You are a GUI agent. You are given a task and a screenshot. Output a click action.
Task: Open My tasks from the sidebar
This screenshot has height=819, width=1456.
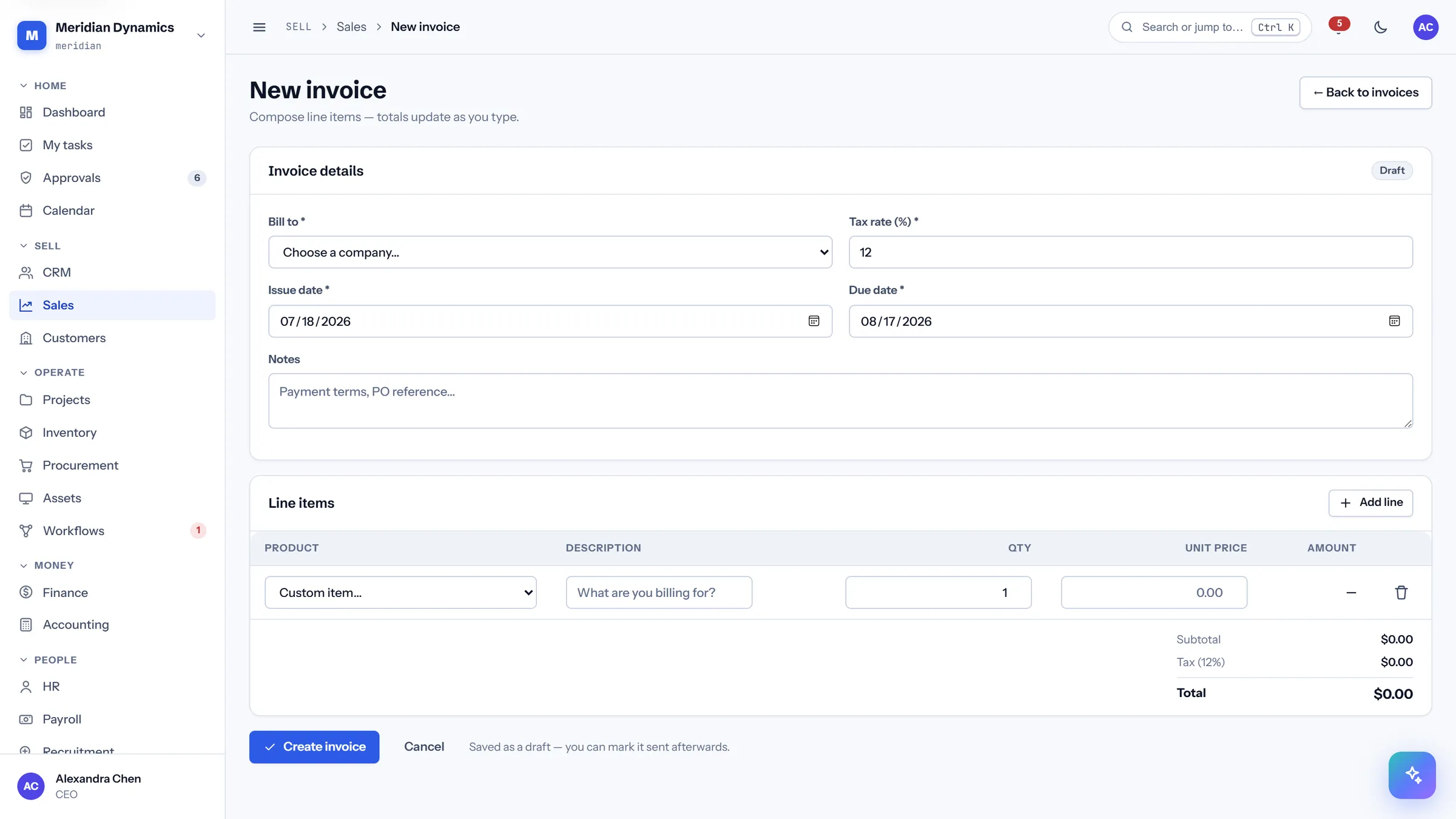[x=112, y=145]
